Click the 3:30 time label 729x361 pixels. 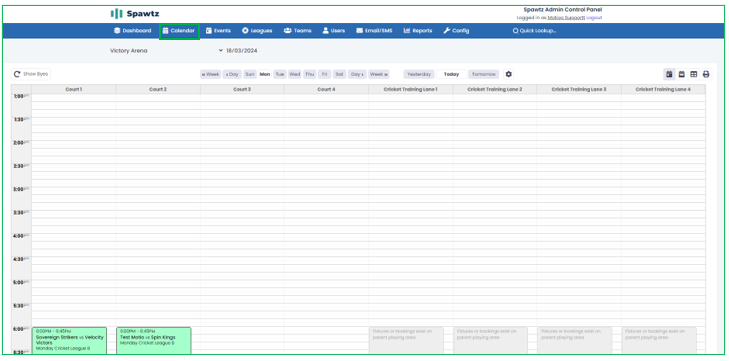pos(21,213)
